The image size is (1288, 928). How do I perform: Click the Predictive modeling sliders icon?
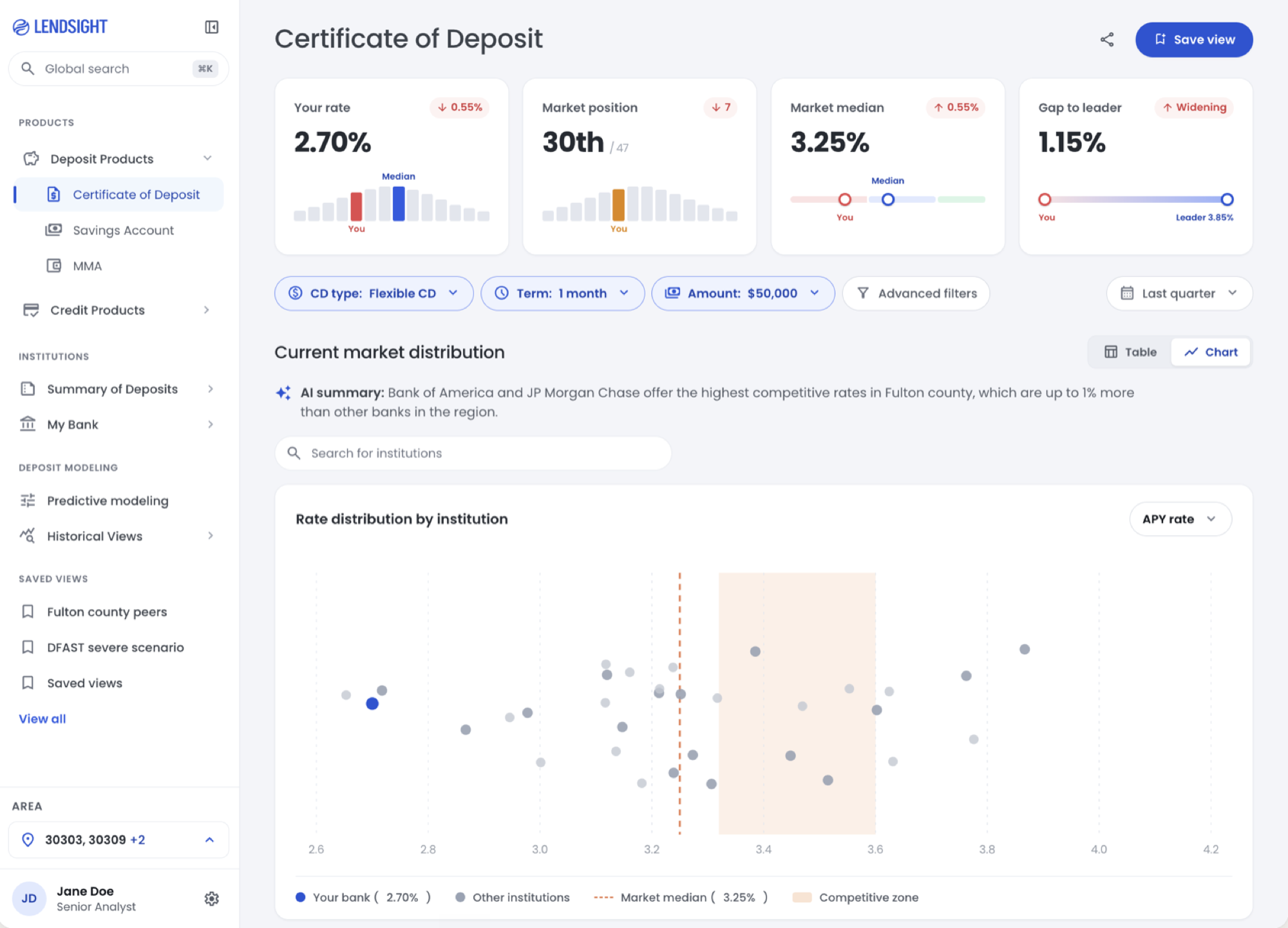click(x=28, y=500)
